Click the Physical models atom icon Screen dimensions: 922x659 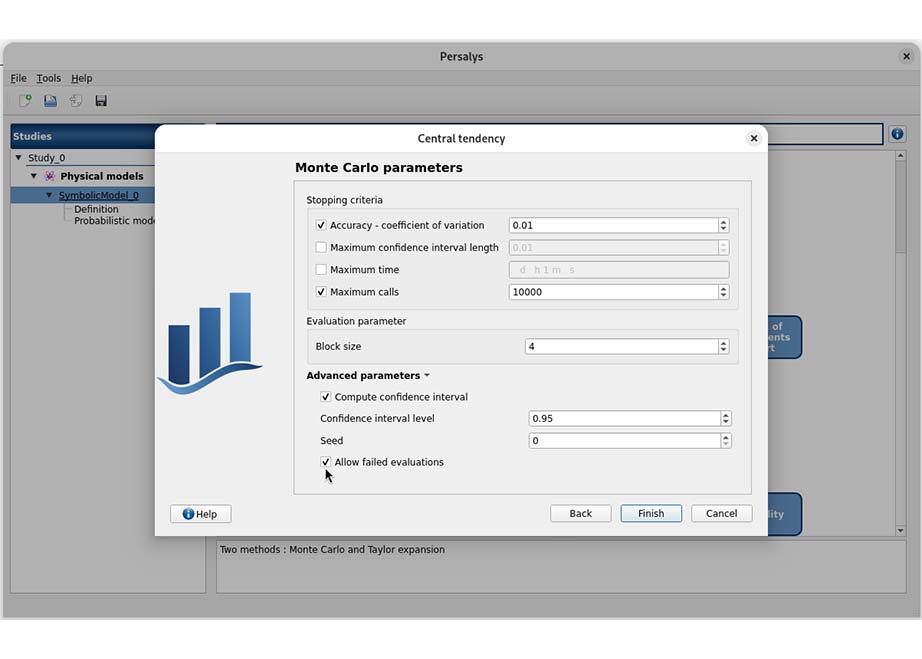[x=50, y=176]
